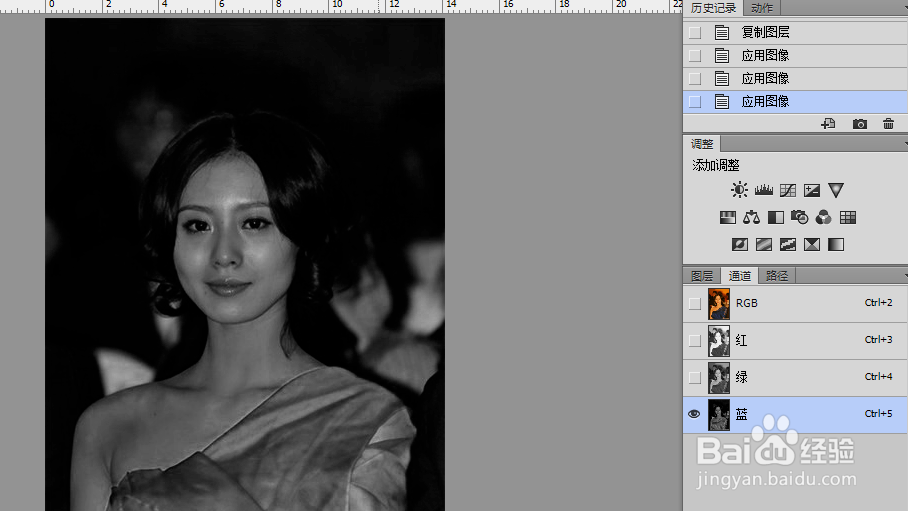
Task: Add a Gradient Map adjustment
Action: click(x=836, y=244)
